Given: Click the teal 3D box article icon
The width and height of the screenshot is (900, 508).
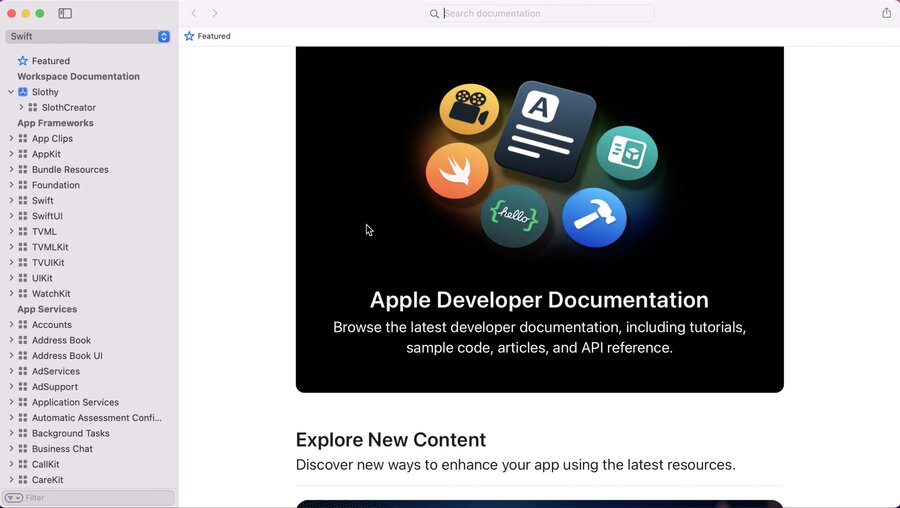Looking at the screenshot, I should (627, 153).
